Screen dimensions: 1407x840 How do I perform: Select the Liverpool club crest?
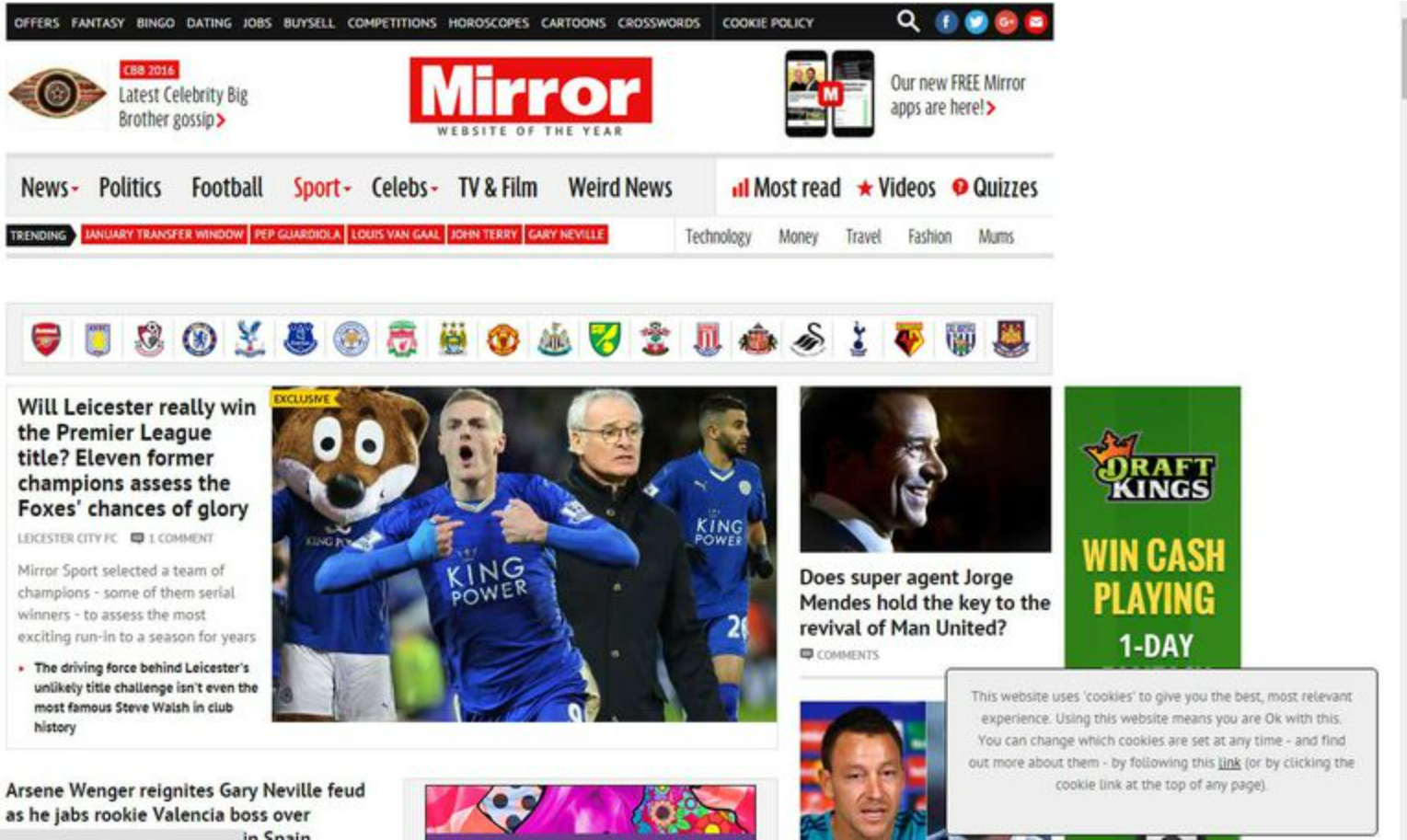(x=401, y=339)
